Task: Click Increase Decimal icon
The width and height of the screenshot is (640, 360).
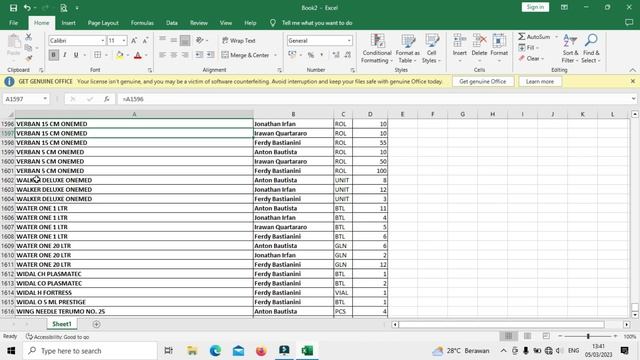Action: click(336, 55)
